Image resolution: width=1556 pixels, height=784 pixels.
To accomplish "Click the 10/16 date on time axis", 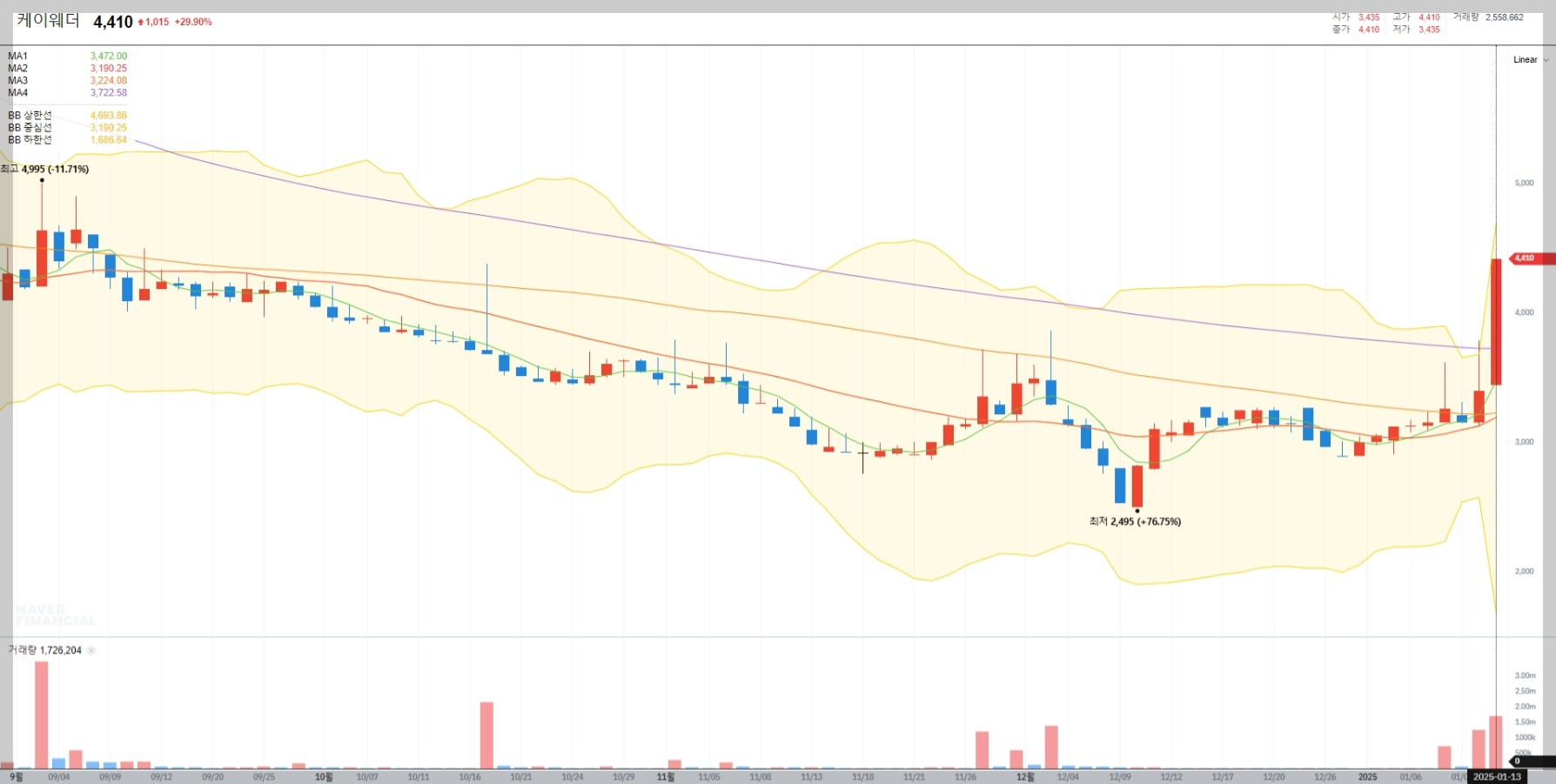I will tap(470, 777).
